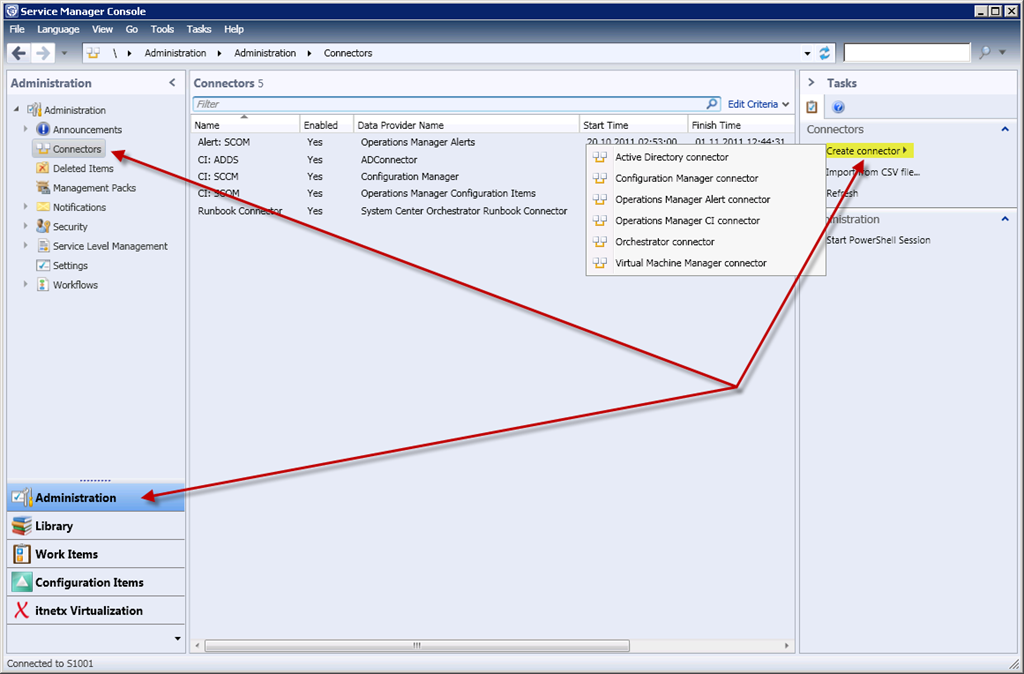
Task: Collapse the Connectors task section
Action: [x=1004, y=130]
